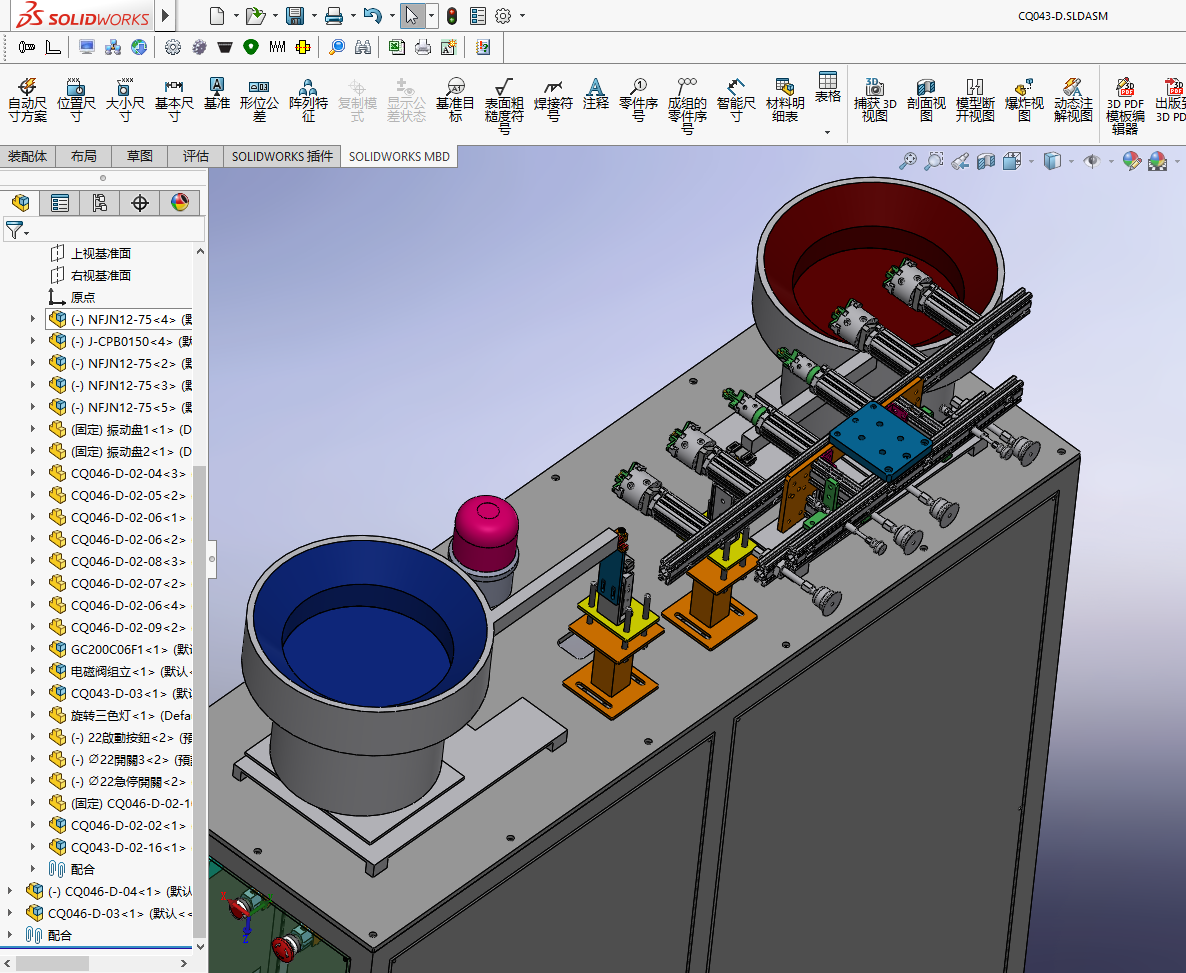Select 原点 in the tree
This screenshot has width=1186, height=973.
tap(82, 297)
